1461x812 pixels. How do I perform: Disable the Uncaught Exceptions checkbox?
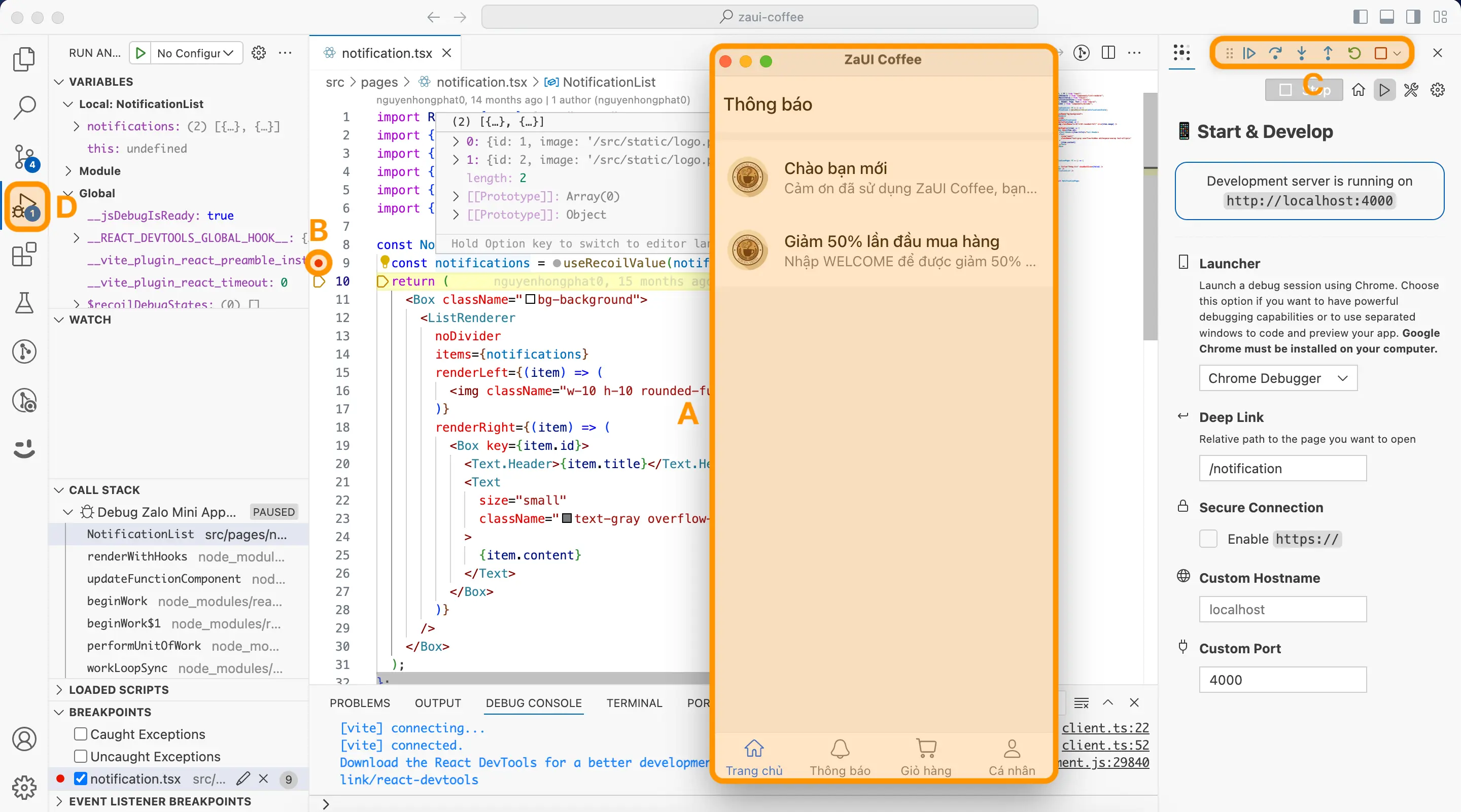tap(80, 756)
